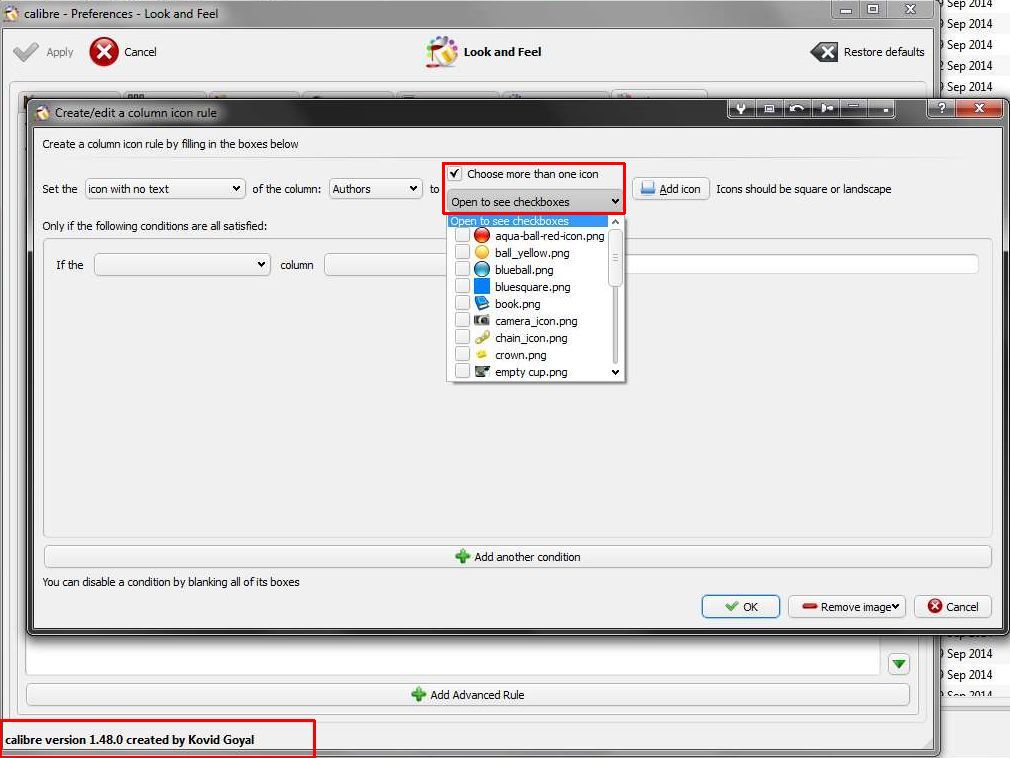Select highlighted 'Open to see checkboxes' list entry
This screenshot has width=1010, height=758.
point(528,221)
